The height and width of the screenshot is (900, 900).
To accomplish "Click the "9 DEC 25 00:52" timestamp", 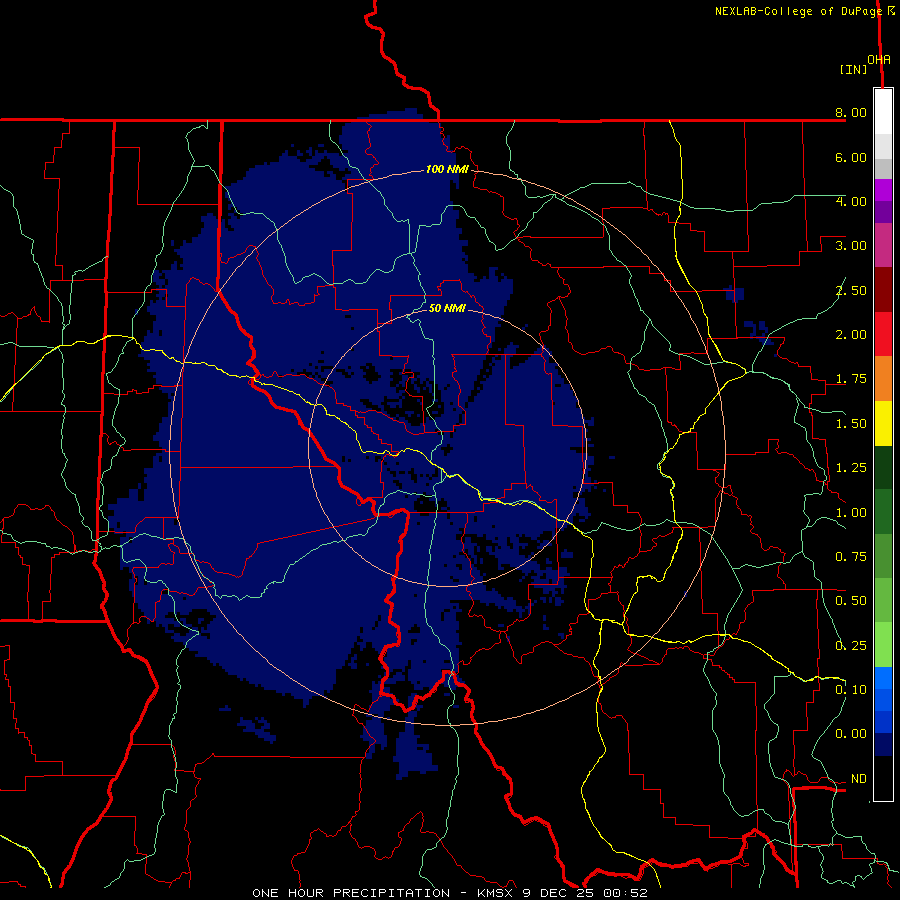I will point(585,893).
